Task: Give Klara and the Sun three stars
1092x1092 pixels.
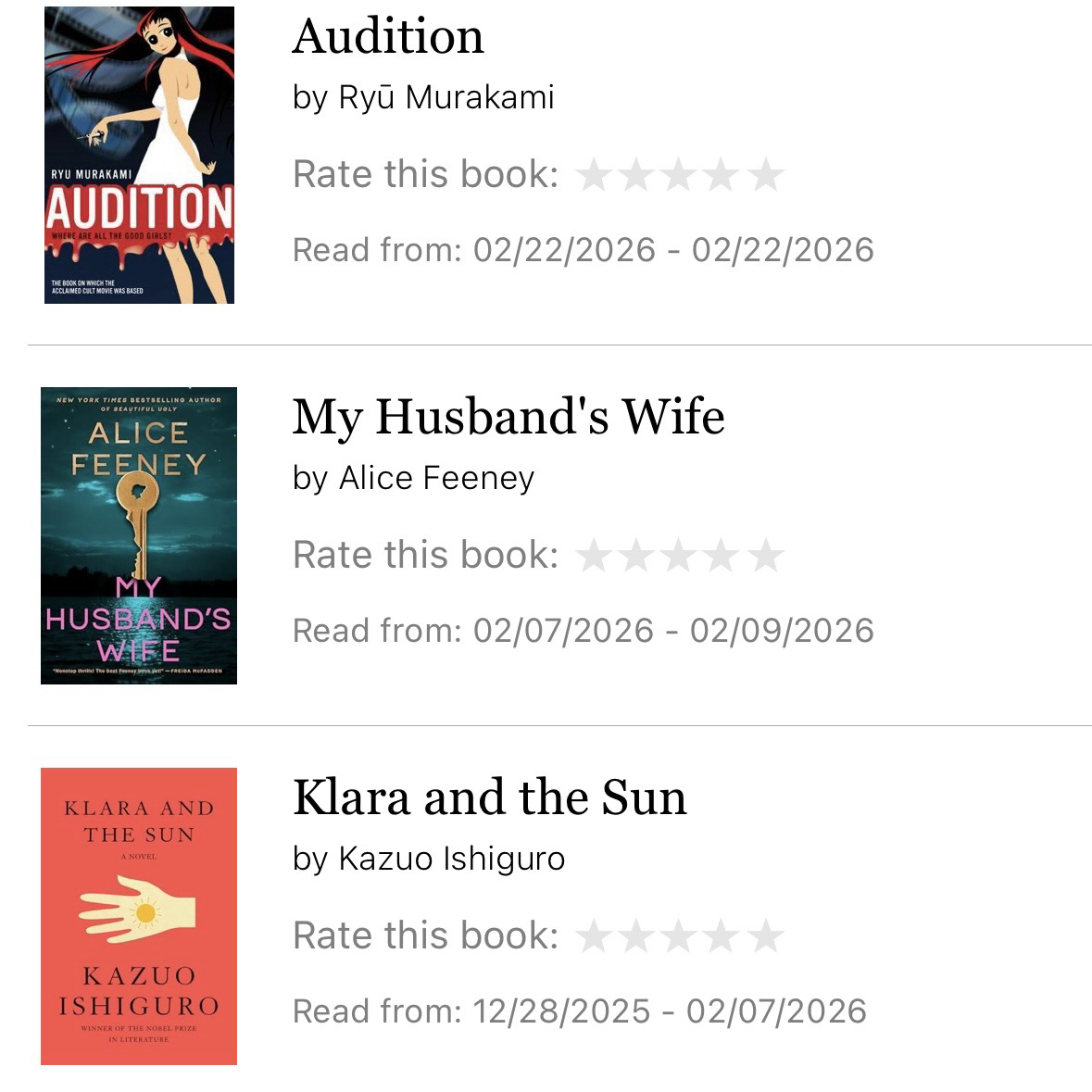Action: [679, 936]
